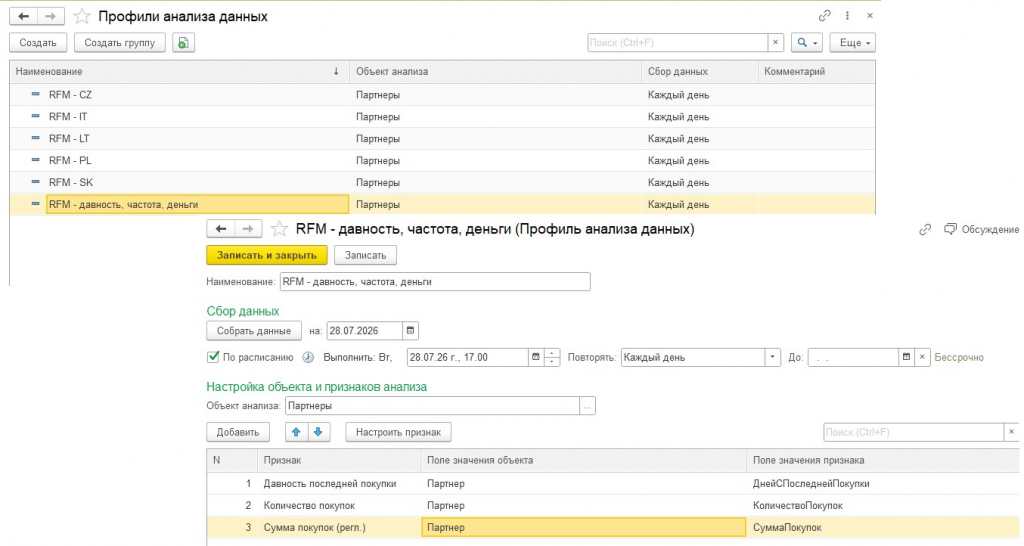Select the RFM - SK row

click(x=442, y=182)
